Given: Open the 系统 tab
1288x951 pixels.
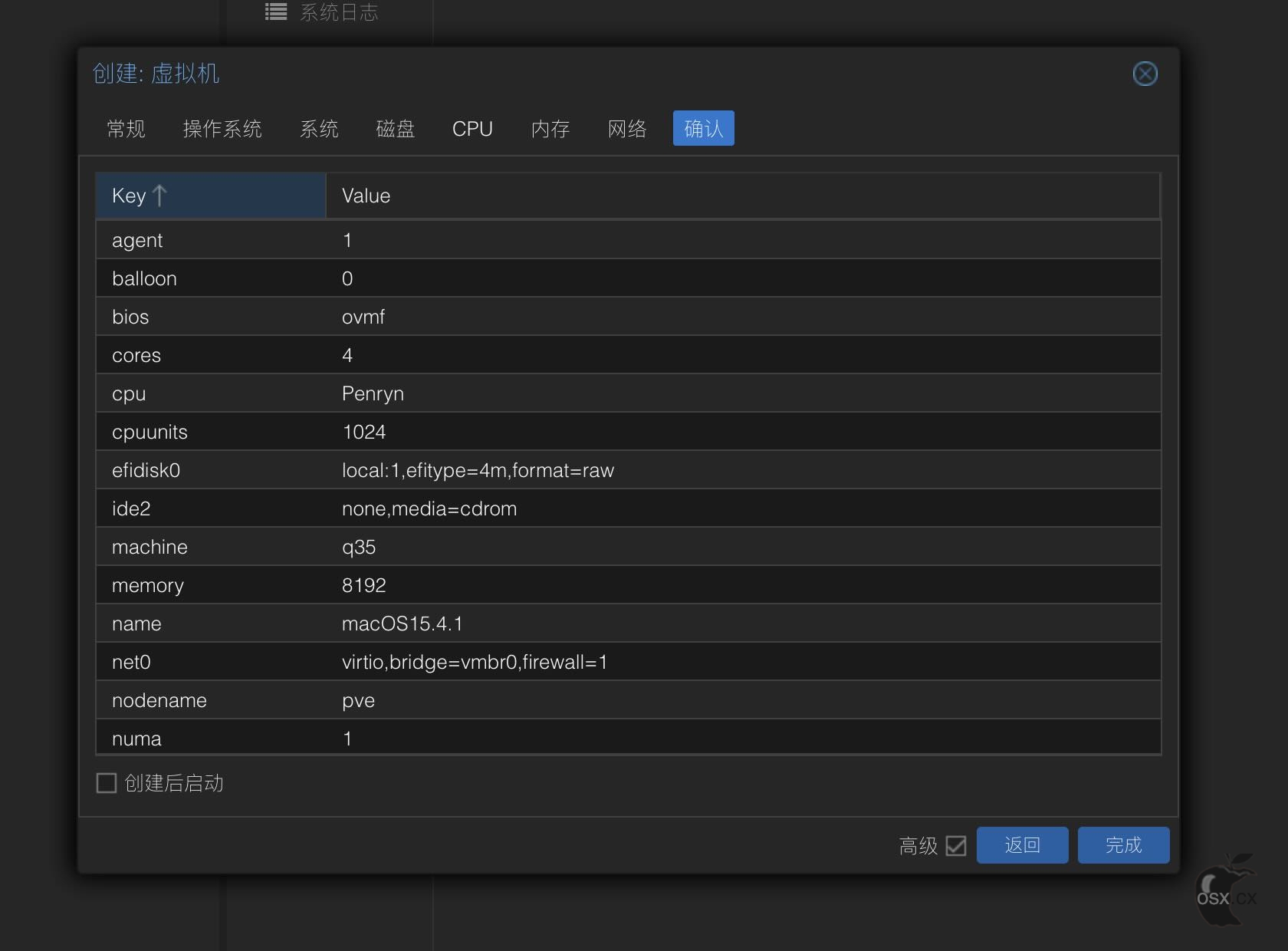Looking at the screenshot, I should (319, 128).
